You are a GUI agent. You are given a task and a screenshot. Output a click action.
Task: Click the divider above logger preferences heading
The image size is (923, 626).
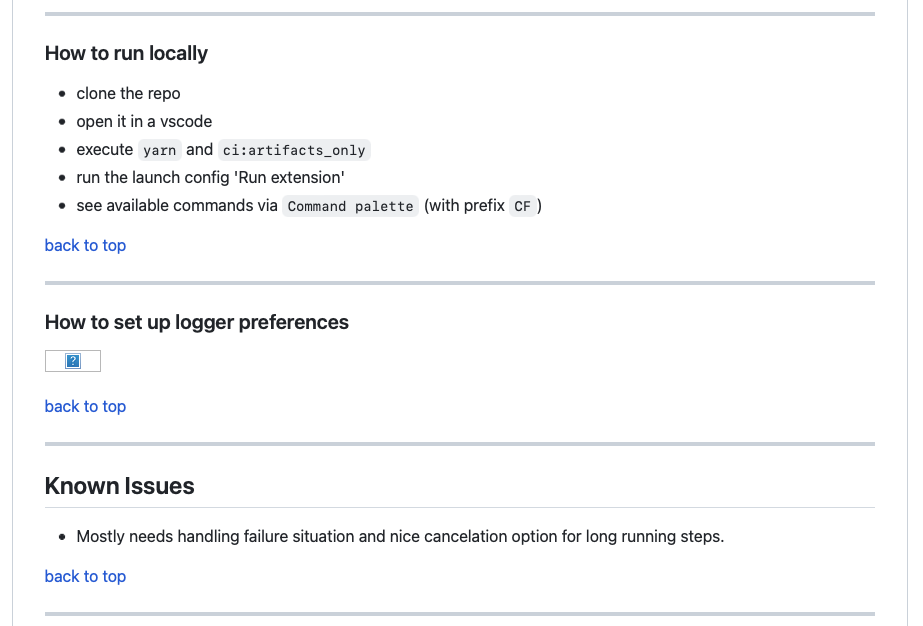pyautogui.click(x=460, y=283)
